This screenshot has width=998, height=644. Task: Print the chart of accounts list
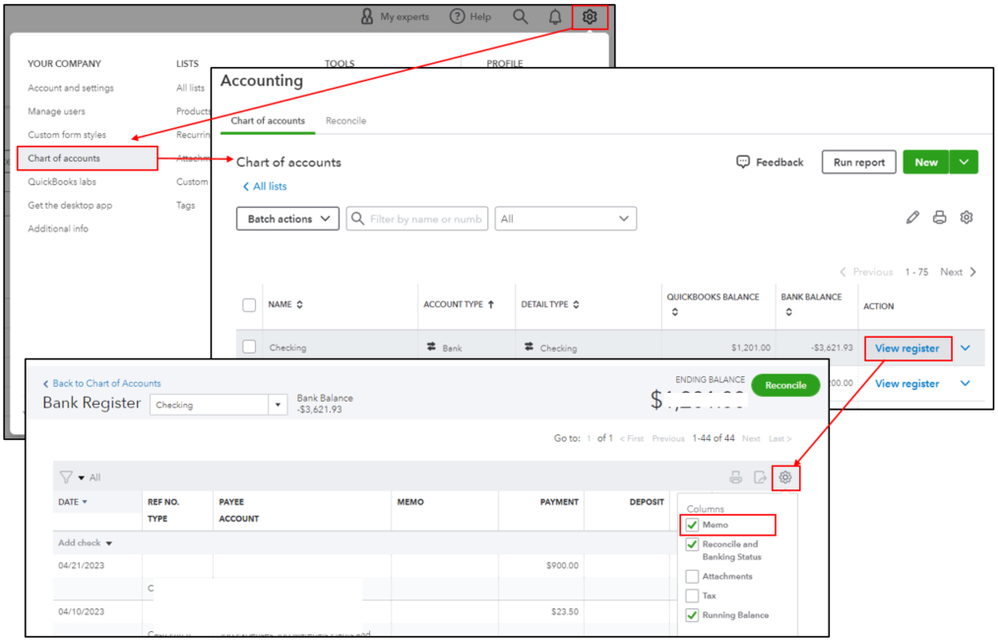point(939,218)
